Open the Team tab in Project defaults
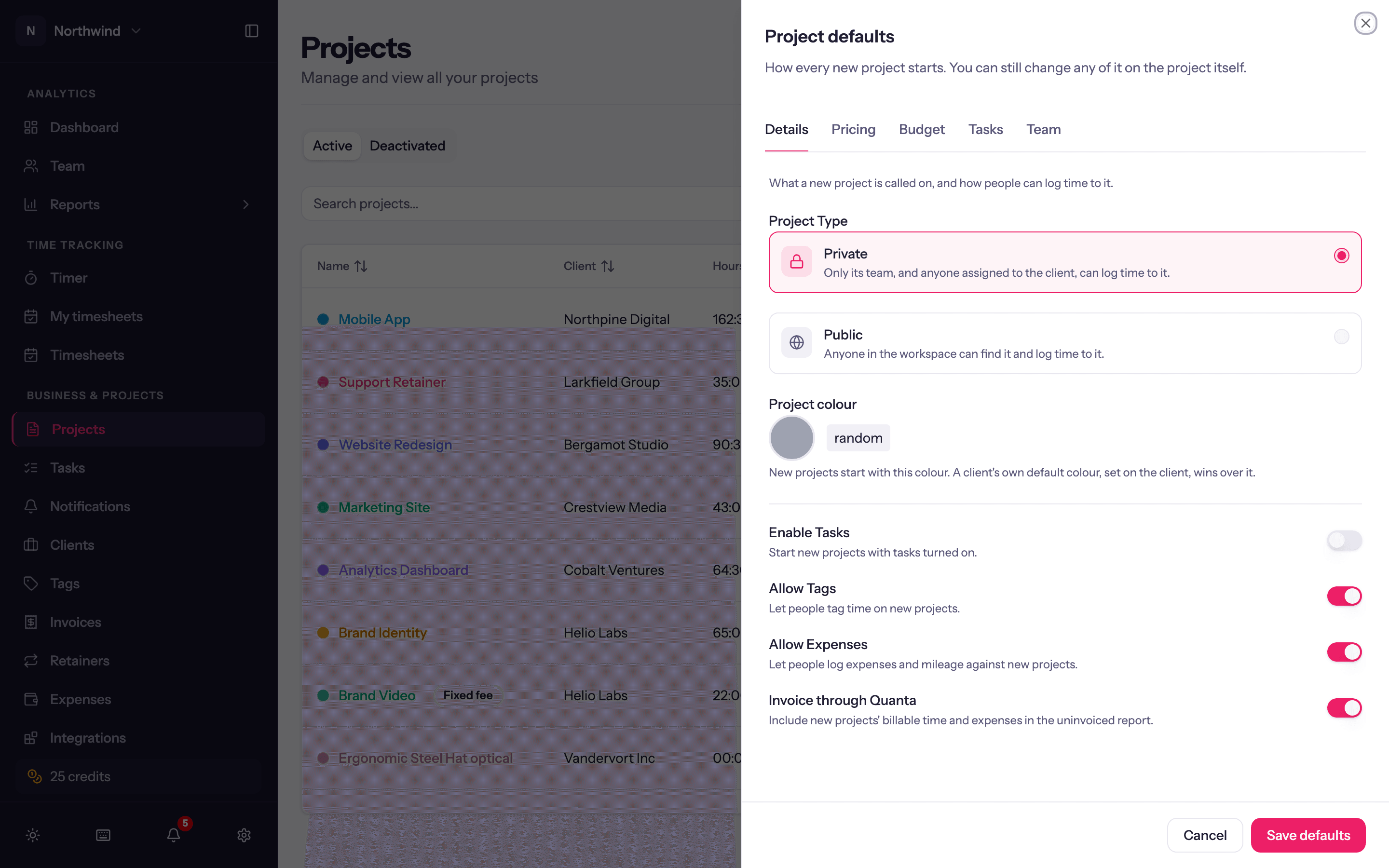The image size is (1389, 868). click(1044, 130)
